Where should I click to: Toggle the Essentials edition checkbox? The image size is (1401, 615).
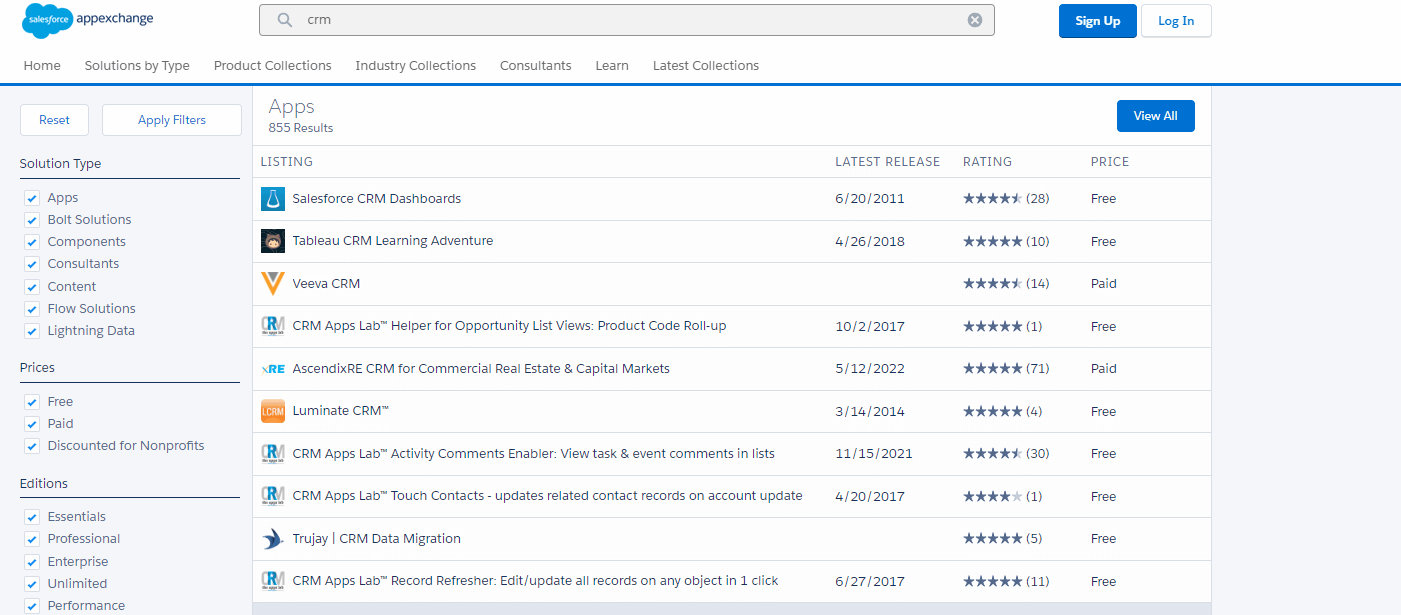32,517
